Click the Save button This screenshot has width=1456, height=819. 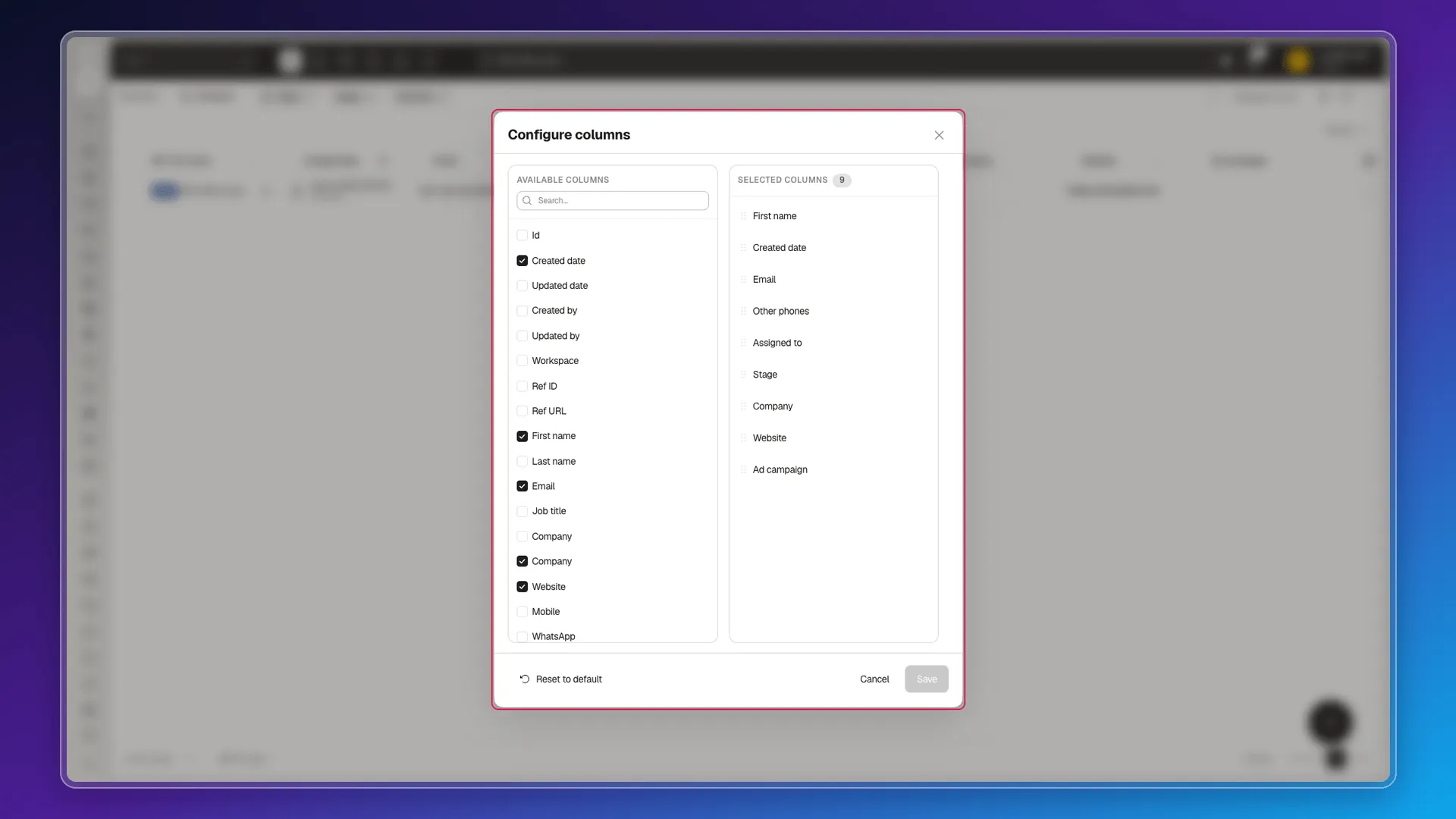coord(927,679)
